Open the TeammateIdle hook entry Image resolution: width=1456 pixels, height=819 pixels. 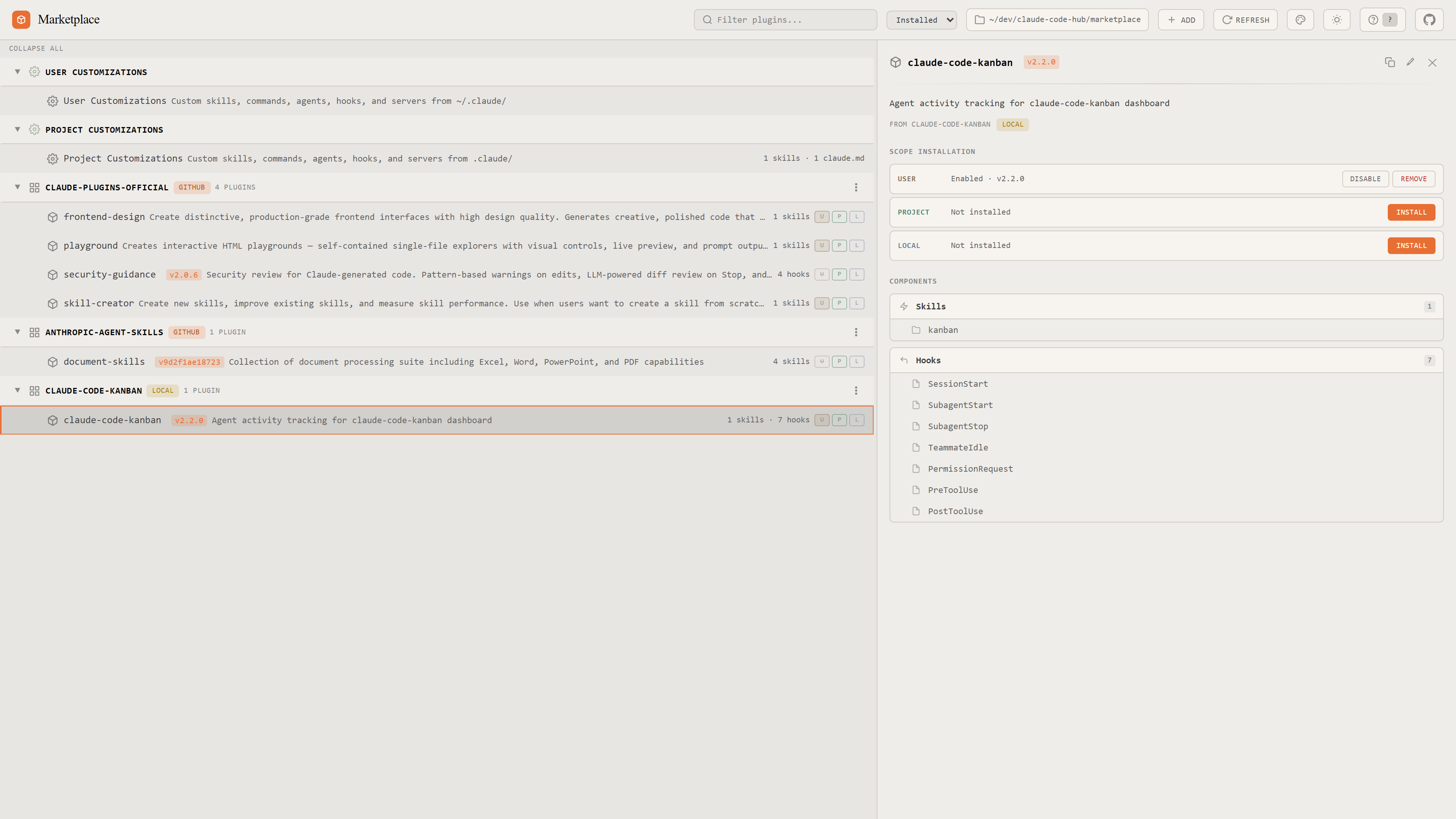pos(1166,448)
